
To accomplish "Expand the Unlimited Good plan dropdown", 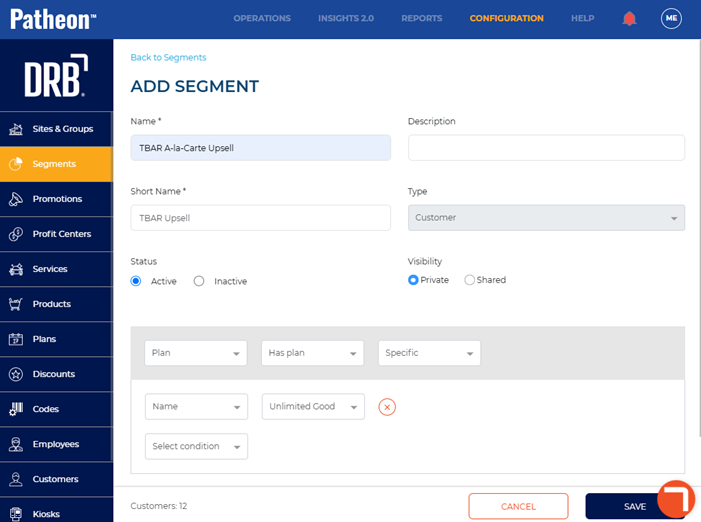I will (x=313, y=406).
